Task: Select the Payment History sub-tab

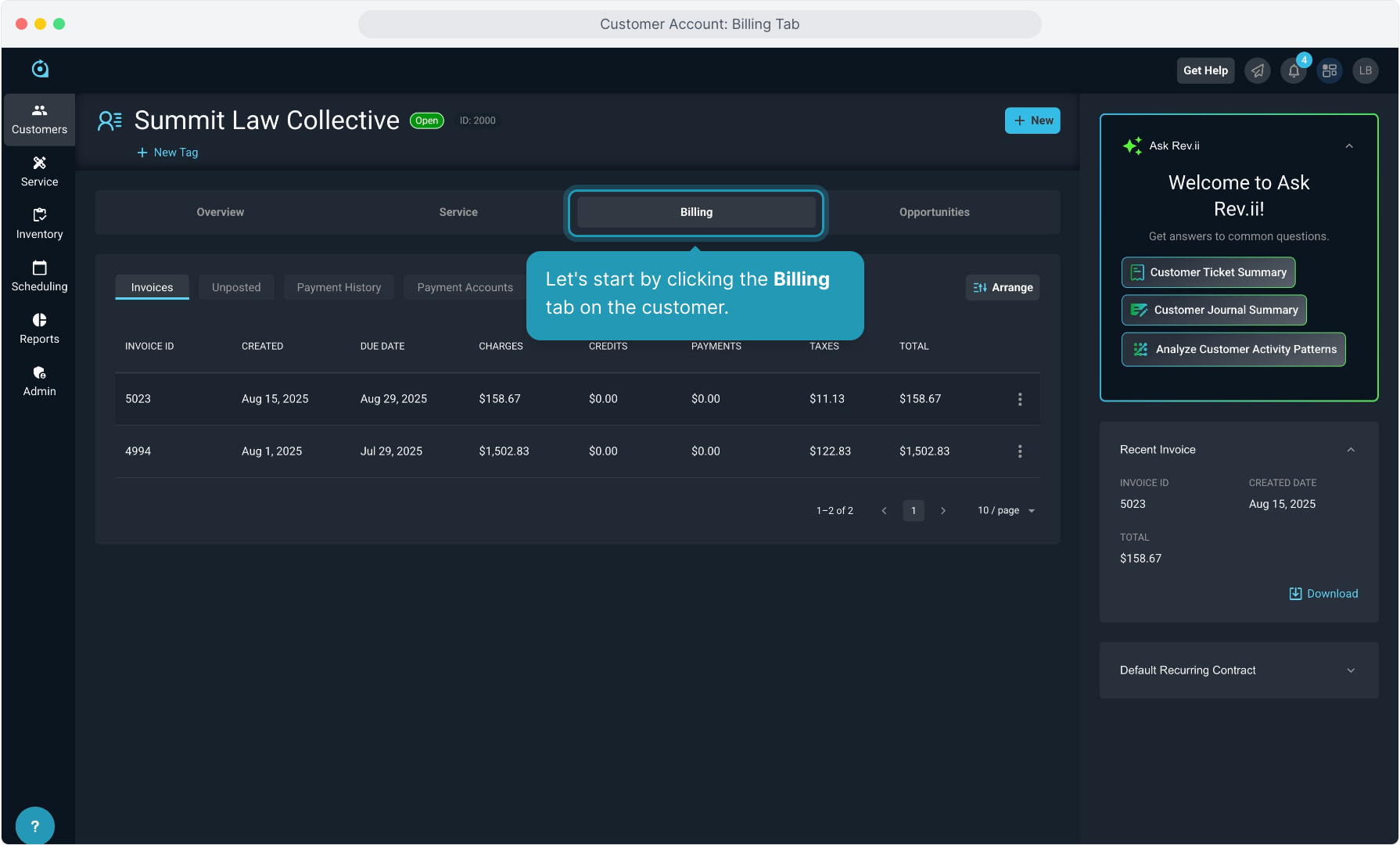Action: tap(339, 287)
